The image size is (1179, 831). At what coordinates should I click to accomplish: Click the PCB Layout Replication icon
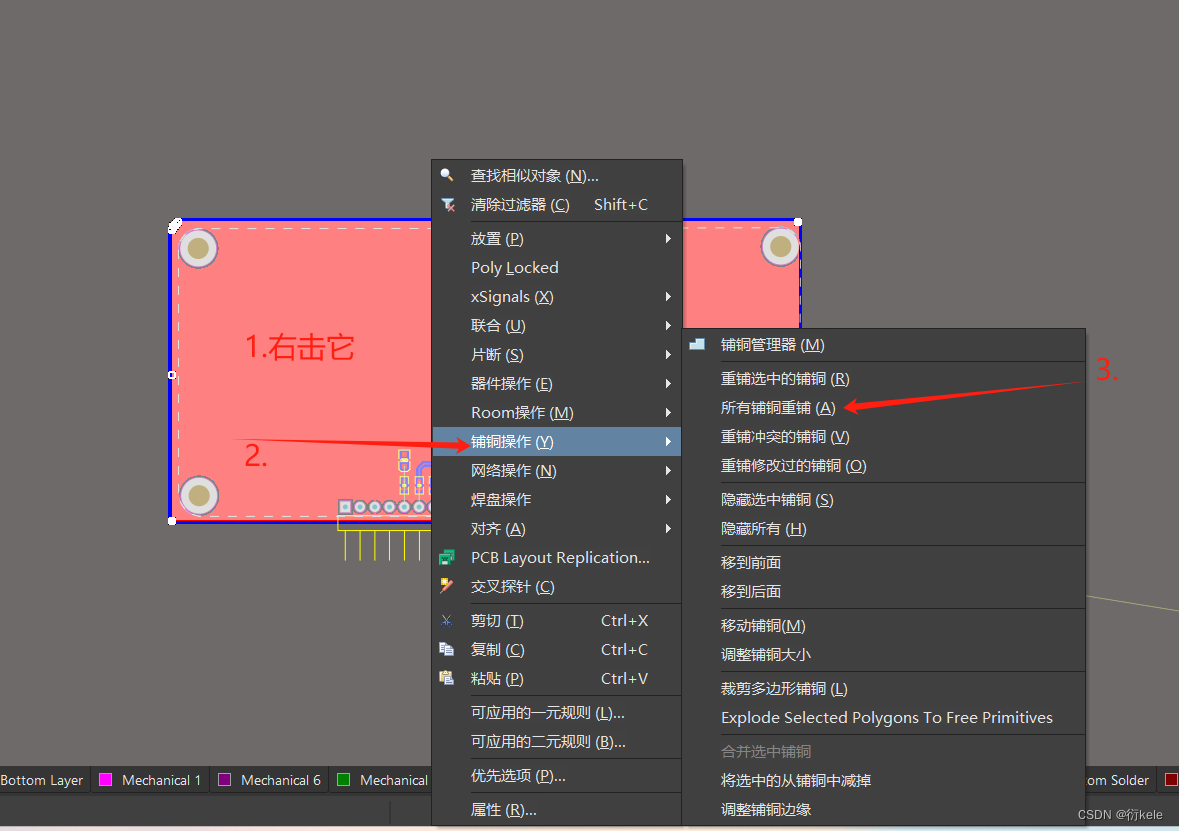447,557
